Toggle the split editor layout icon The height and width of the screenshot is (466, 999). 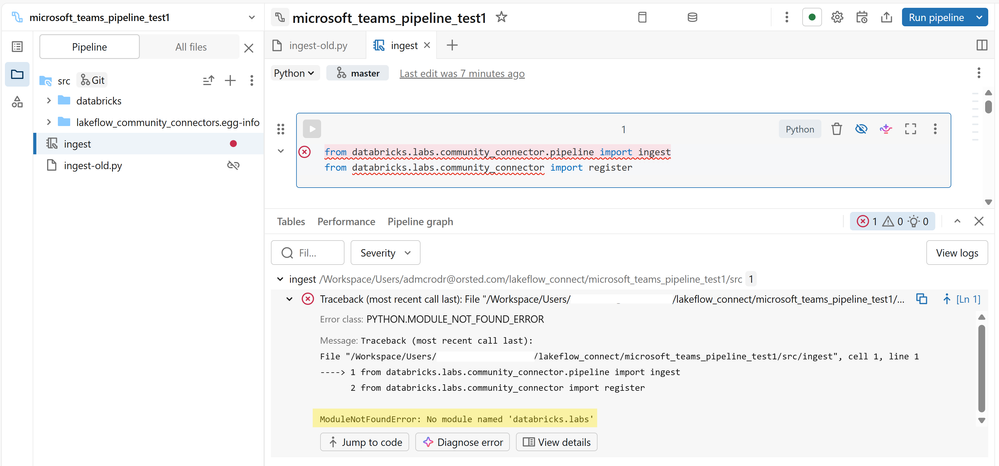(981, 45)
